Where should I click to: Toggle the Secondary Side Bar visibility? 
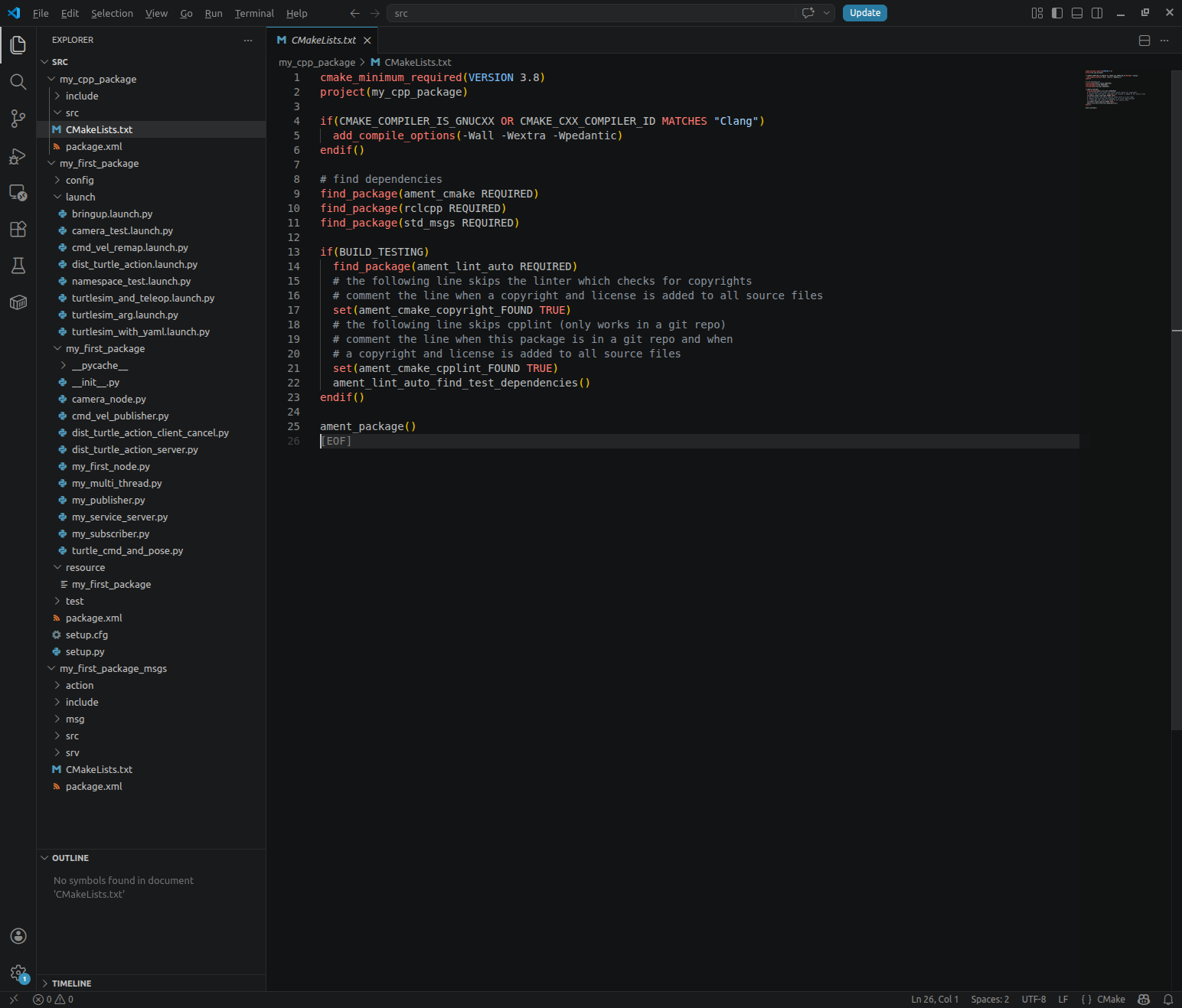tap(1097, 13)
